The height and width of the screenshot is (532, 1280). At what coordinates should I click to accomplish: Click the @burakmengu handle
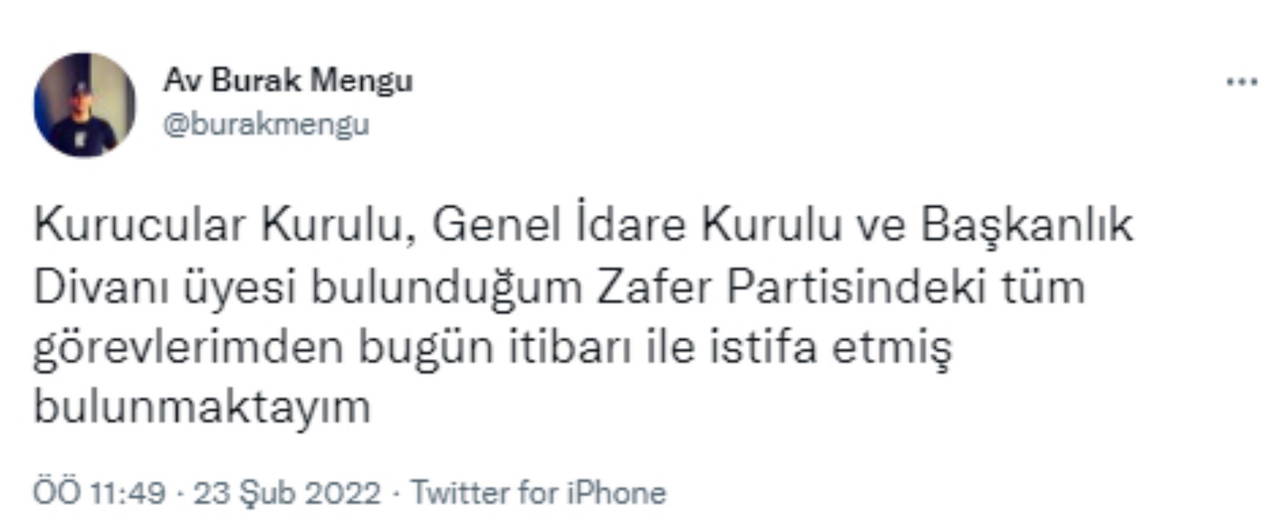[266, 125]
